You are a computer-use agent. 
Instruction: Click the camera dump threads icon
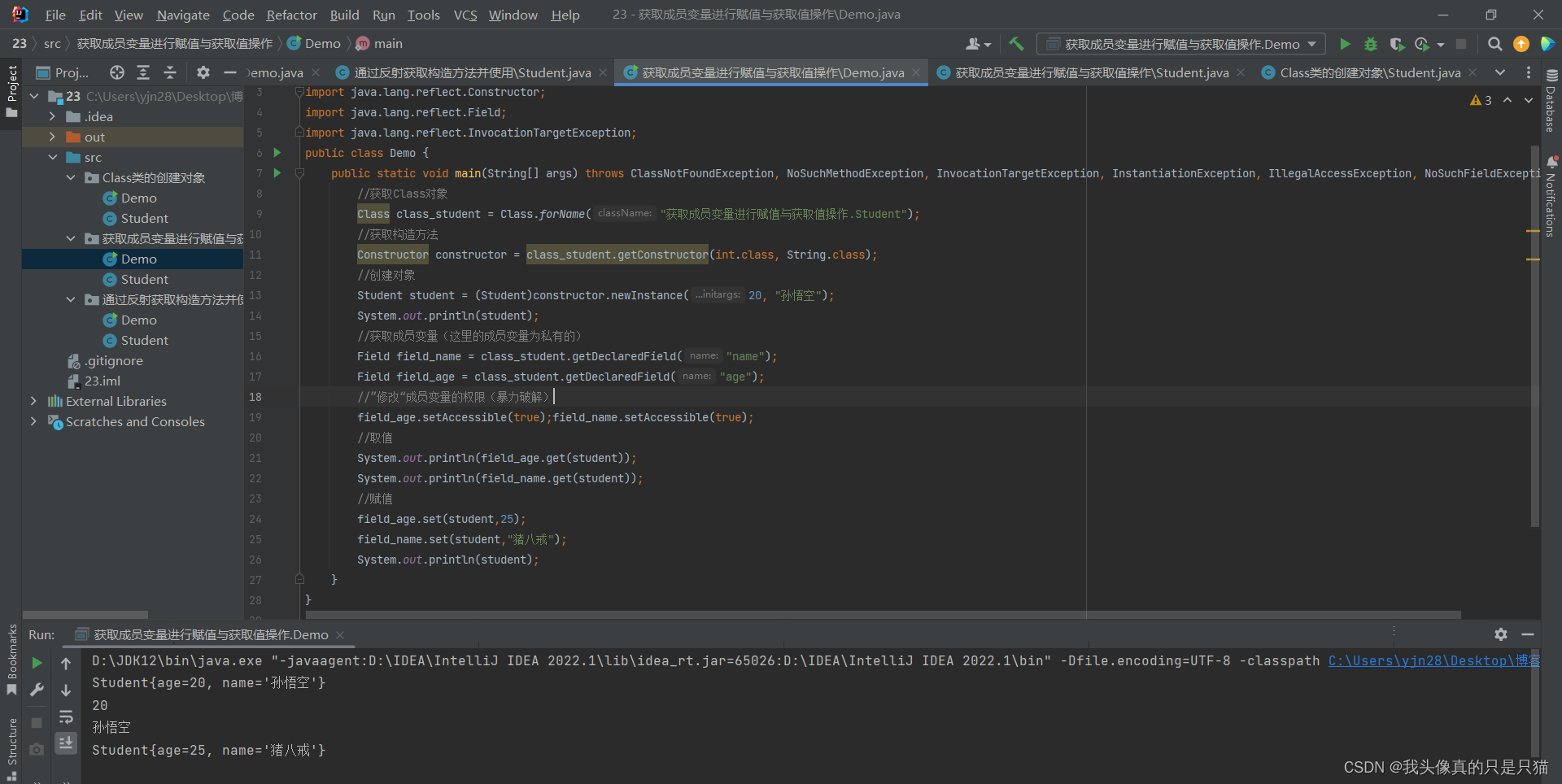(x=37, y=749)
